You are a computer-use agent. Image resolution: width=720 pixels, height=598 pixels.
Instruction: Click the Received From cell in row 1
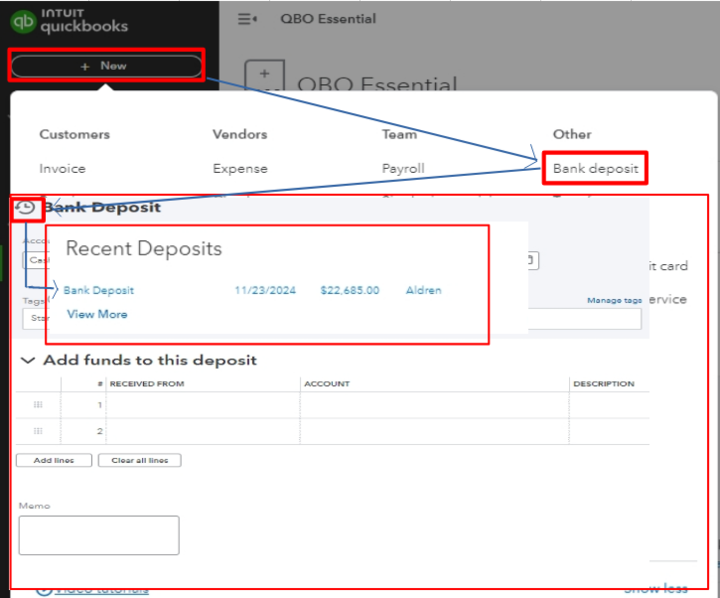(x=203, y=405)
